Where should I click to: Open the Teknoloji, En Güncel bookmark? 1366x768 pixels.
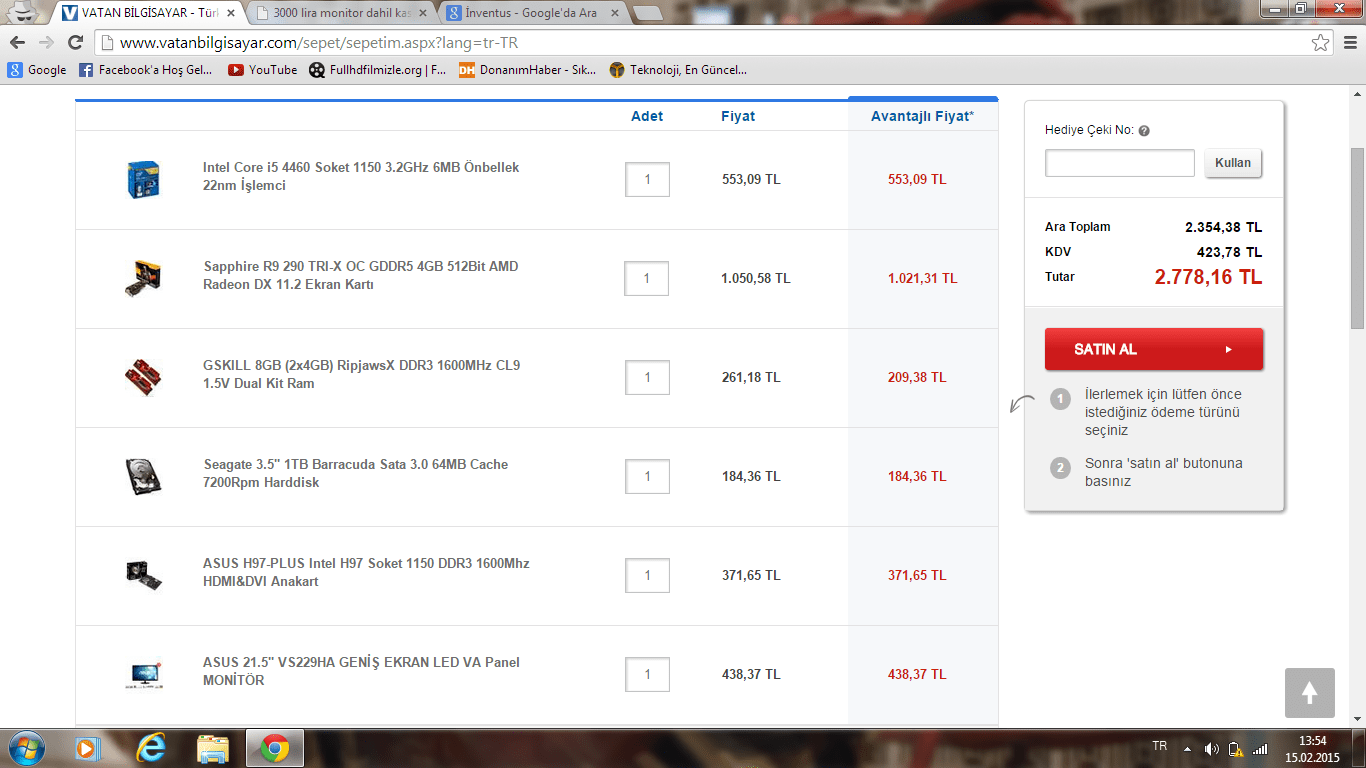[678, 70]
